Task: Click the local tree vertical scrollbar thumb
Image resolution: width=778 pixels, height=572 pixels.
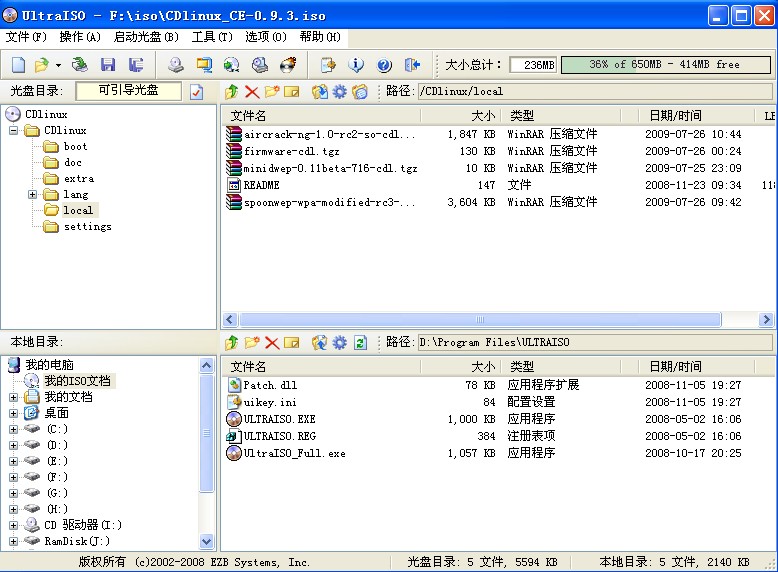Action: tap(206, 433)
